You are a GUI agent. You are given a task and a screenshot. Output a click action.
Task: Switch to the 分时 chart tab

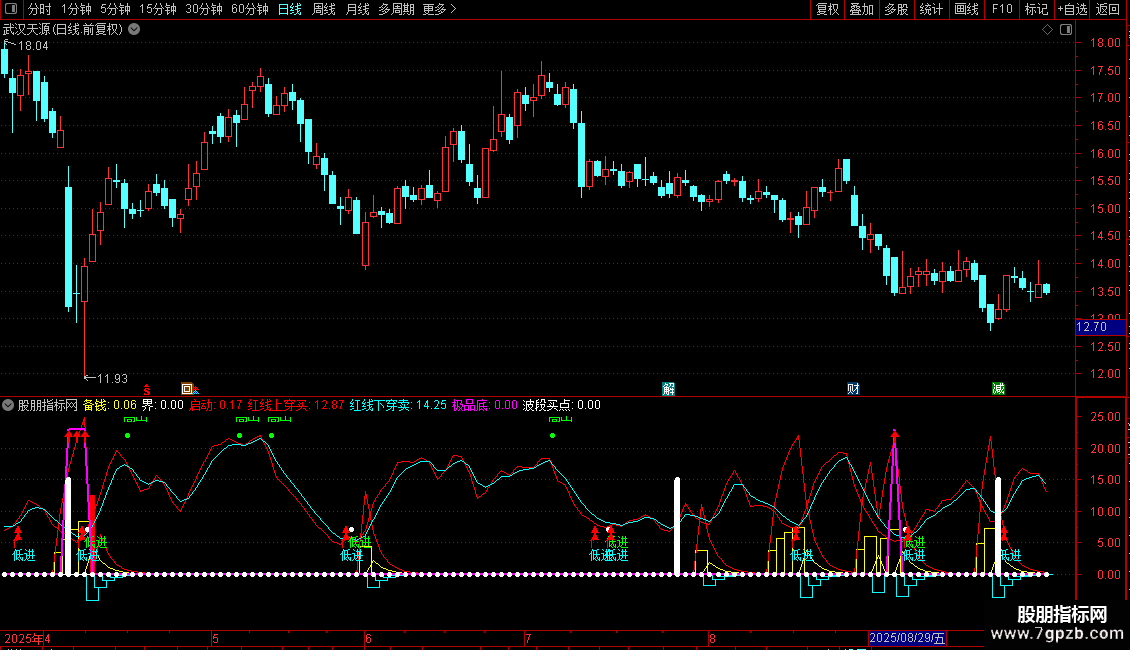40,9
